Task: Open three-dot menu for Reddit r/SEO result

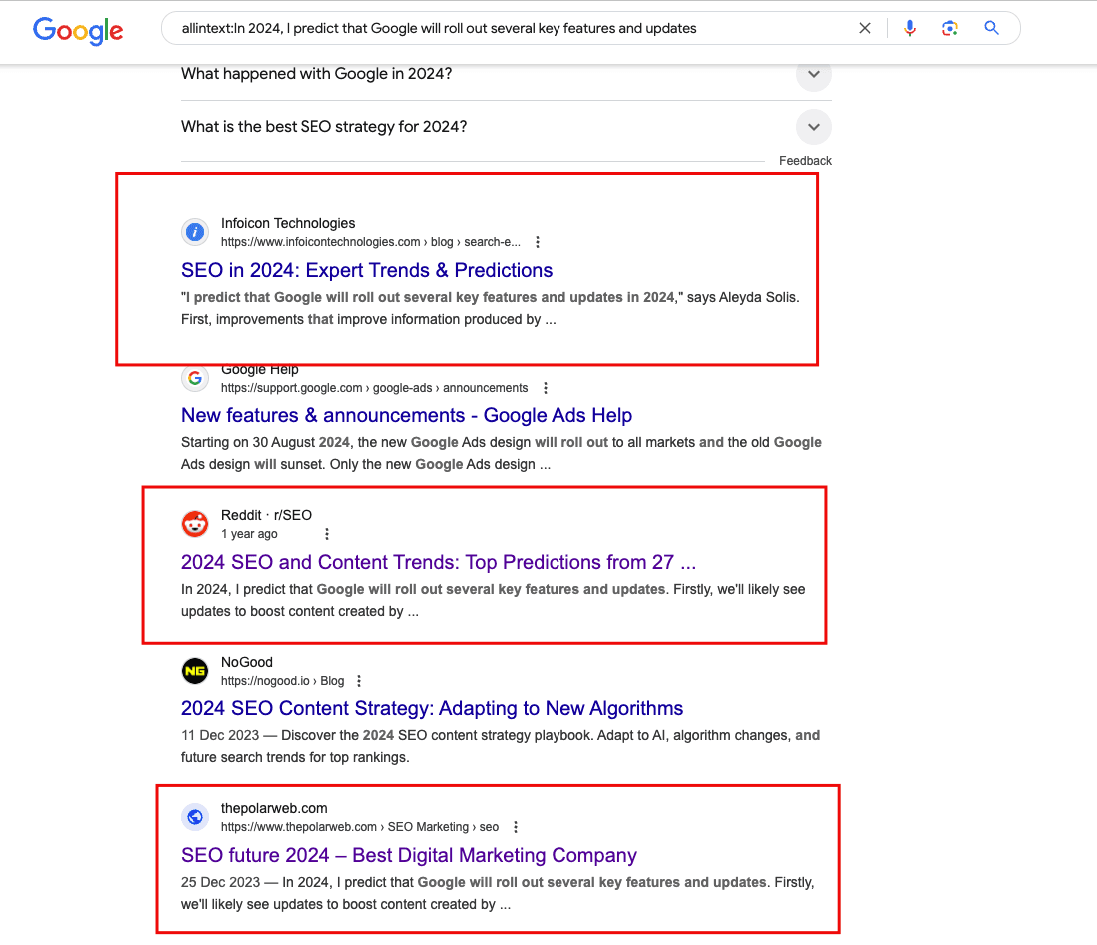Action: pos(326,534)
